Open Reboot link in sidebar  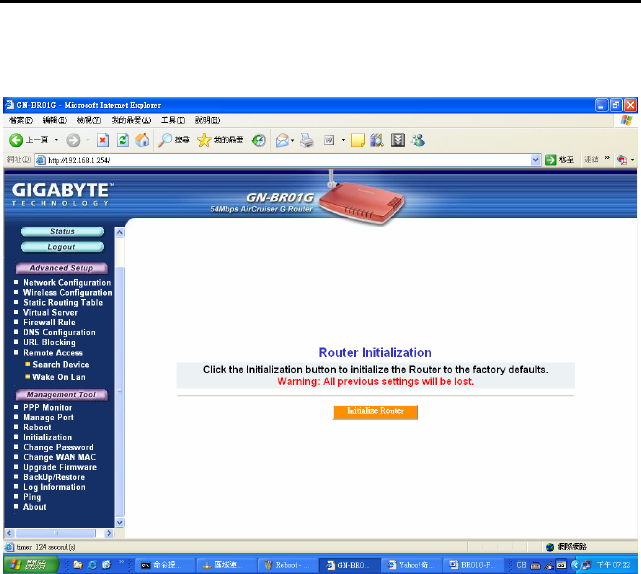[x=37, y=427]
